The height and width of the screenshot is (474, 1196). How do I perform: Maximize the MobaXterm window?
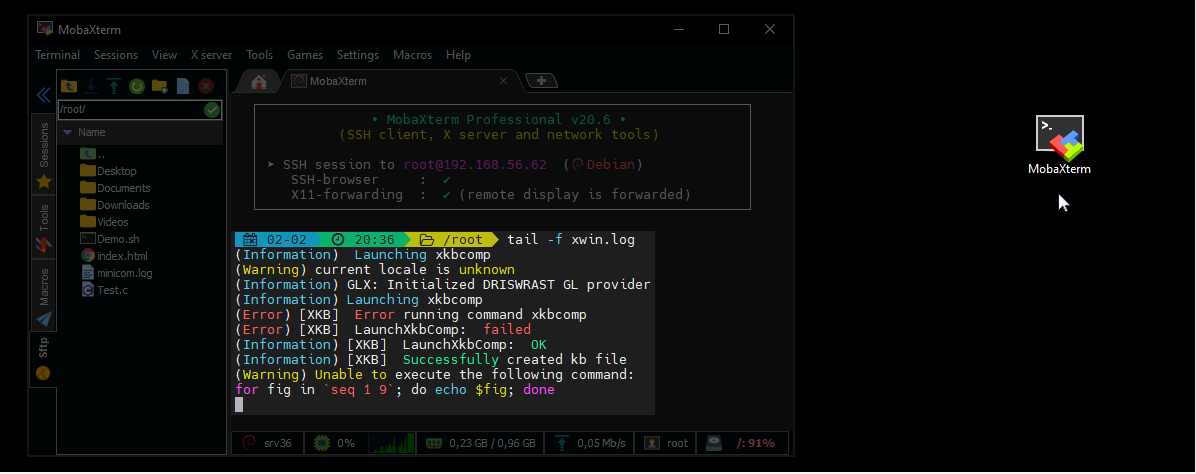click(724, 29)
